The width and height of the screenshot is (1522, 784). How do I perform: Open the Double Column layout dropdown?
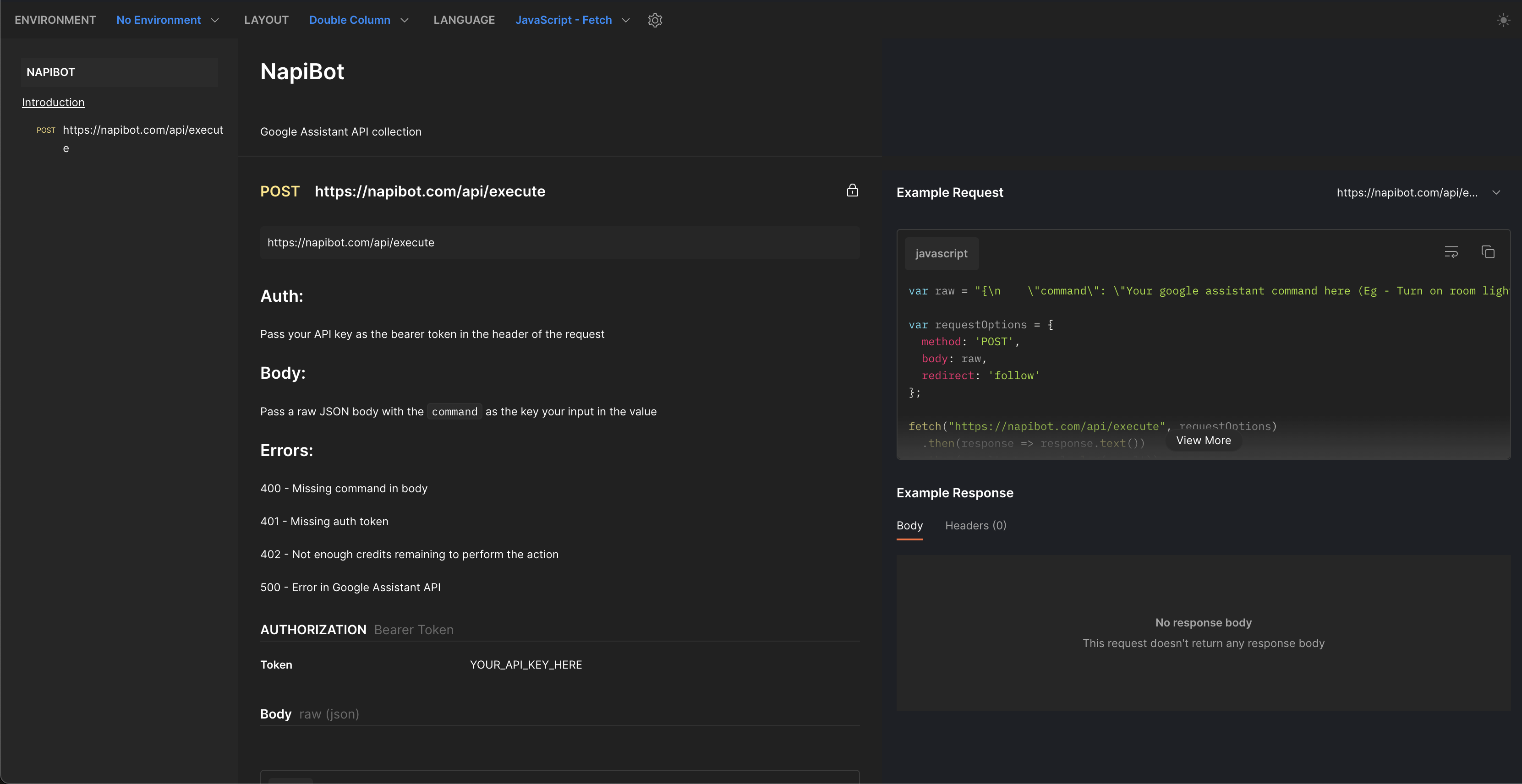(x=359, y=20)
